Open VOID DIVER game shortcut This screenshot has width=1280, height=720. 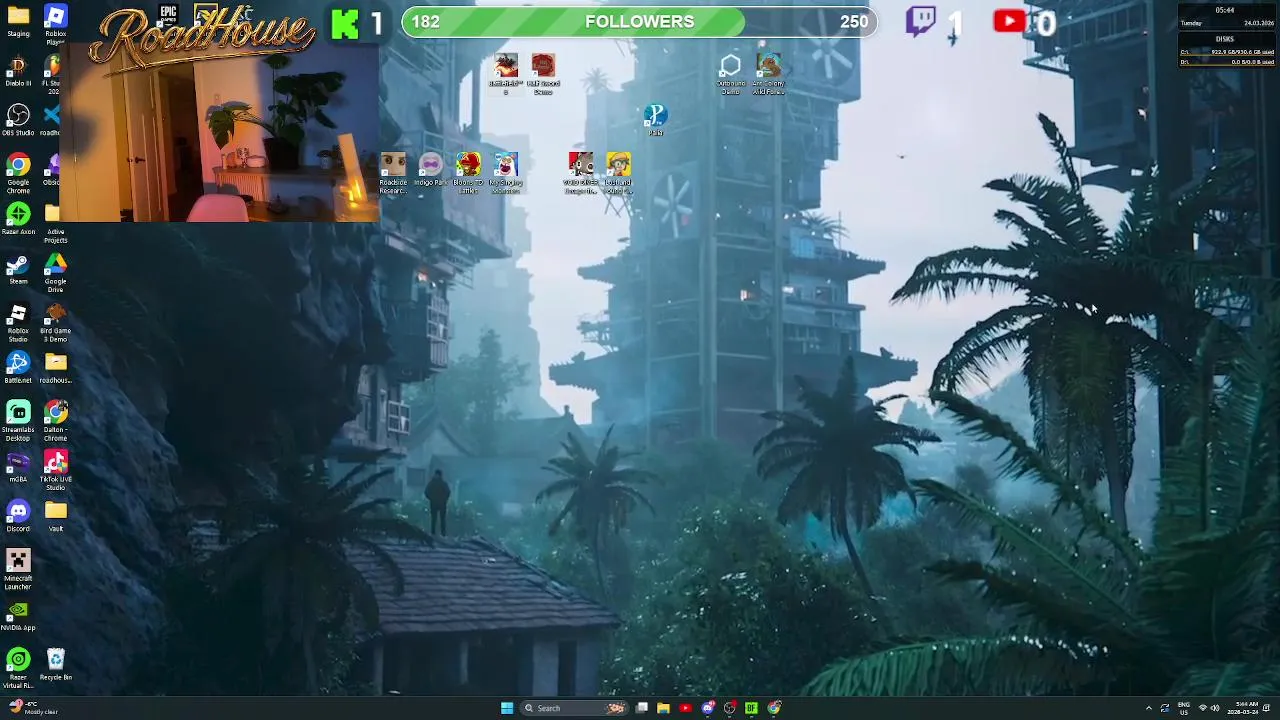point(580,173)
